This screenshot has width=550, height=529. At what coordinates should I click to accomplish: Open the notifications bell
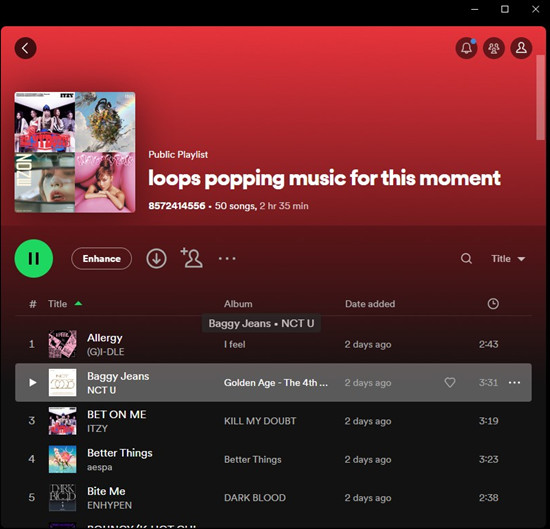466,48
